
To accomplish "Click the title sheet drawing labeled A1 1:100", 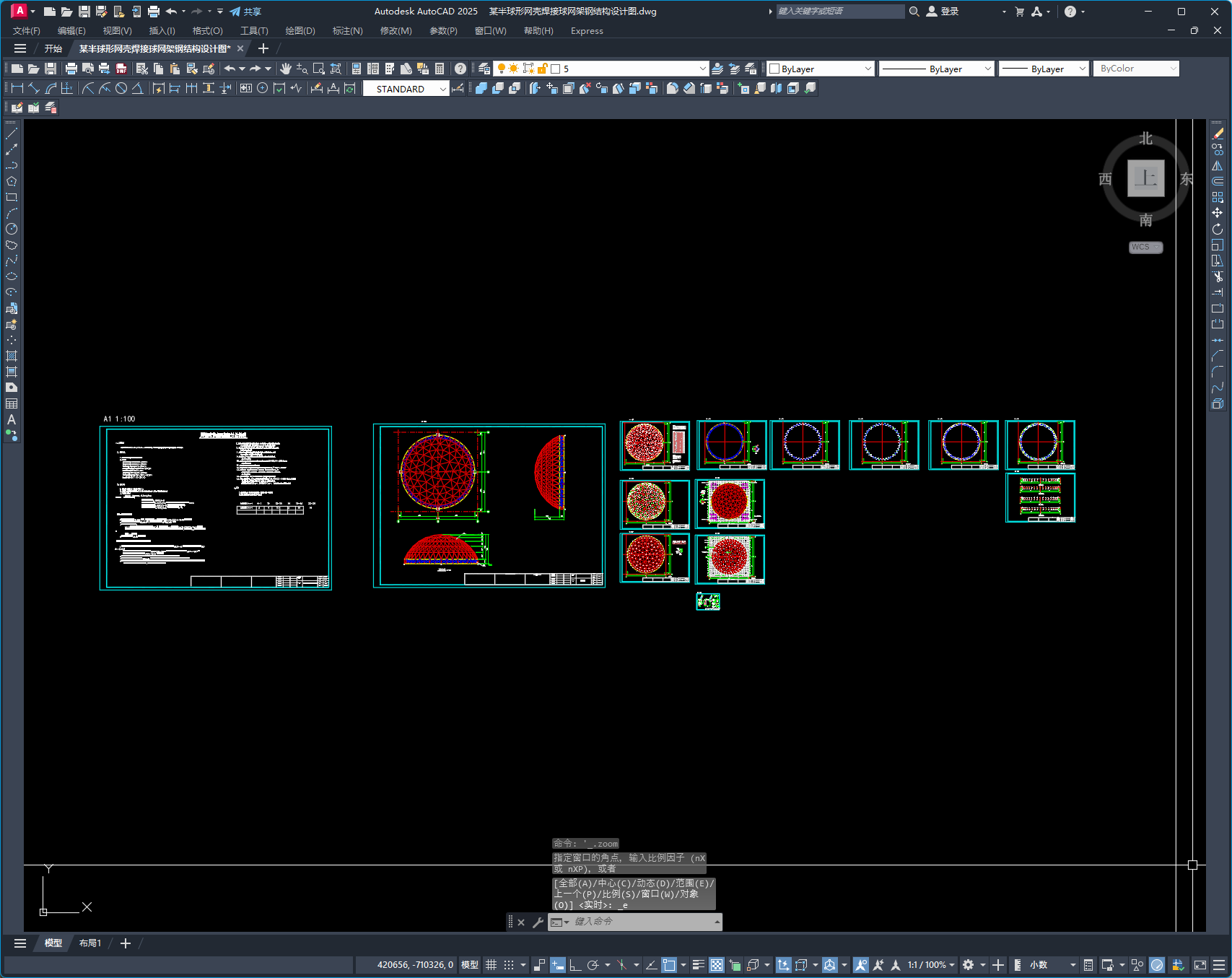I will (x=216, y=508).
